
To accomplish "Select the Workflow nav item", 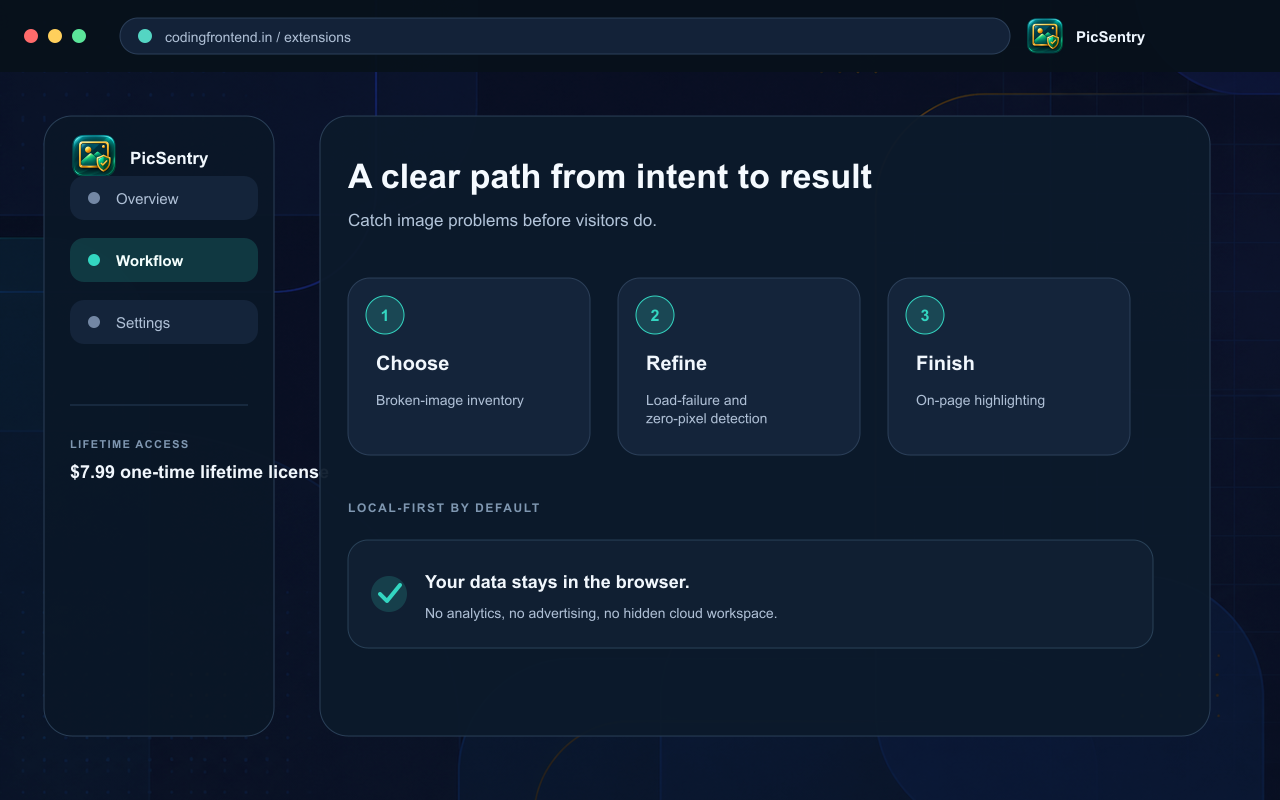I will (164, 260).
